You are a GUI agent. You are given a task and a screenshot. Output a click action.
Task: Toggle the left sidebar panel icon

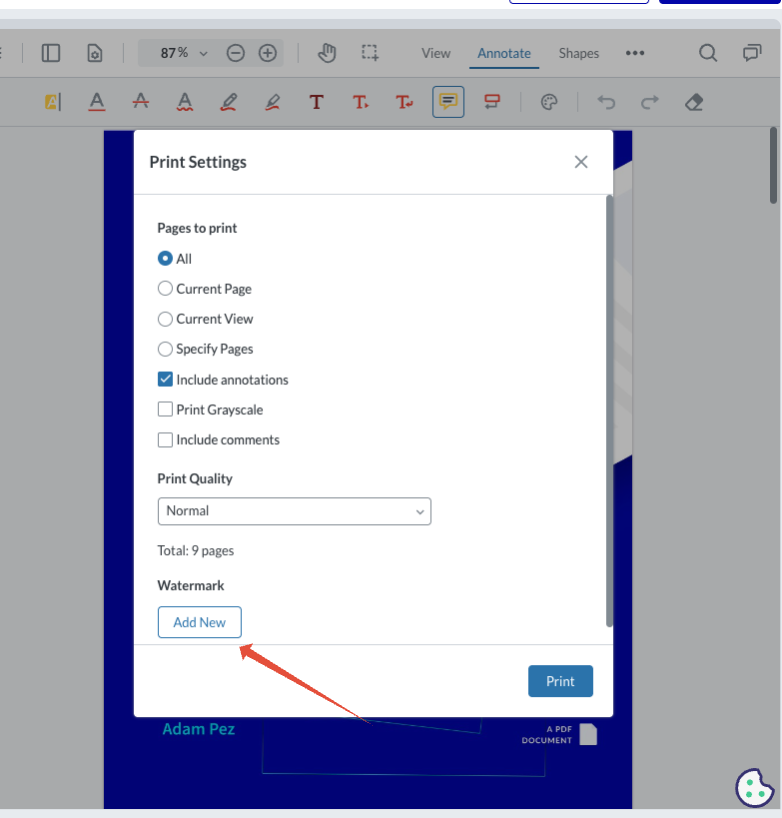click(x=51, y=53)
